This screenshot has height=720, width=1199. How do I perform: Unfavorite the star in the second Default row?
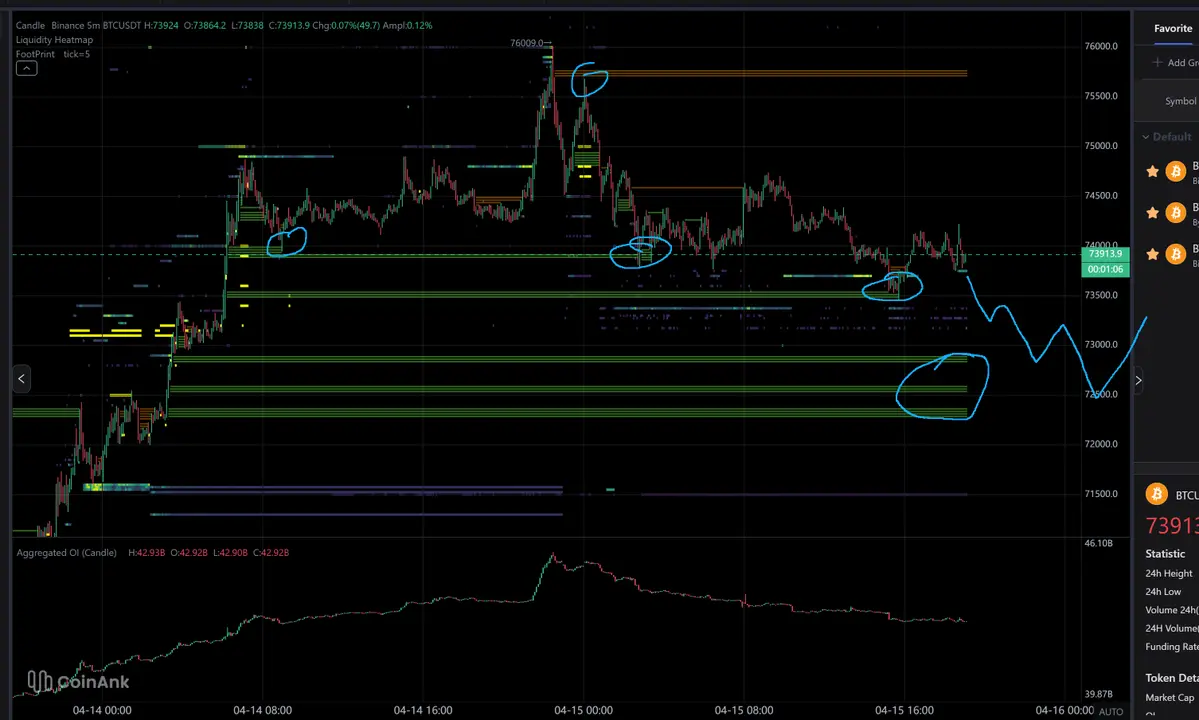pos(1152,212)
